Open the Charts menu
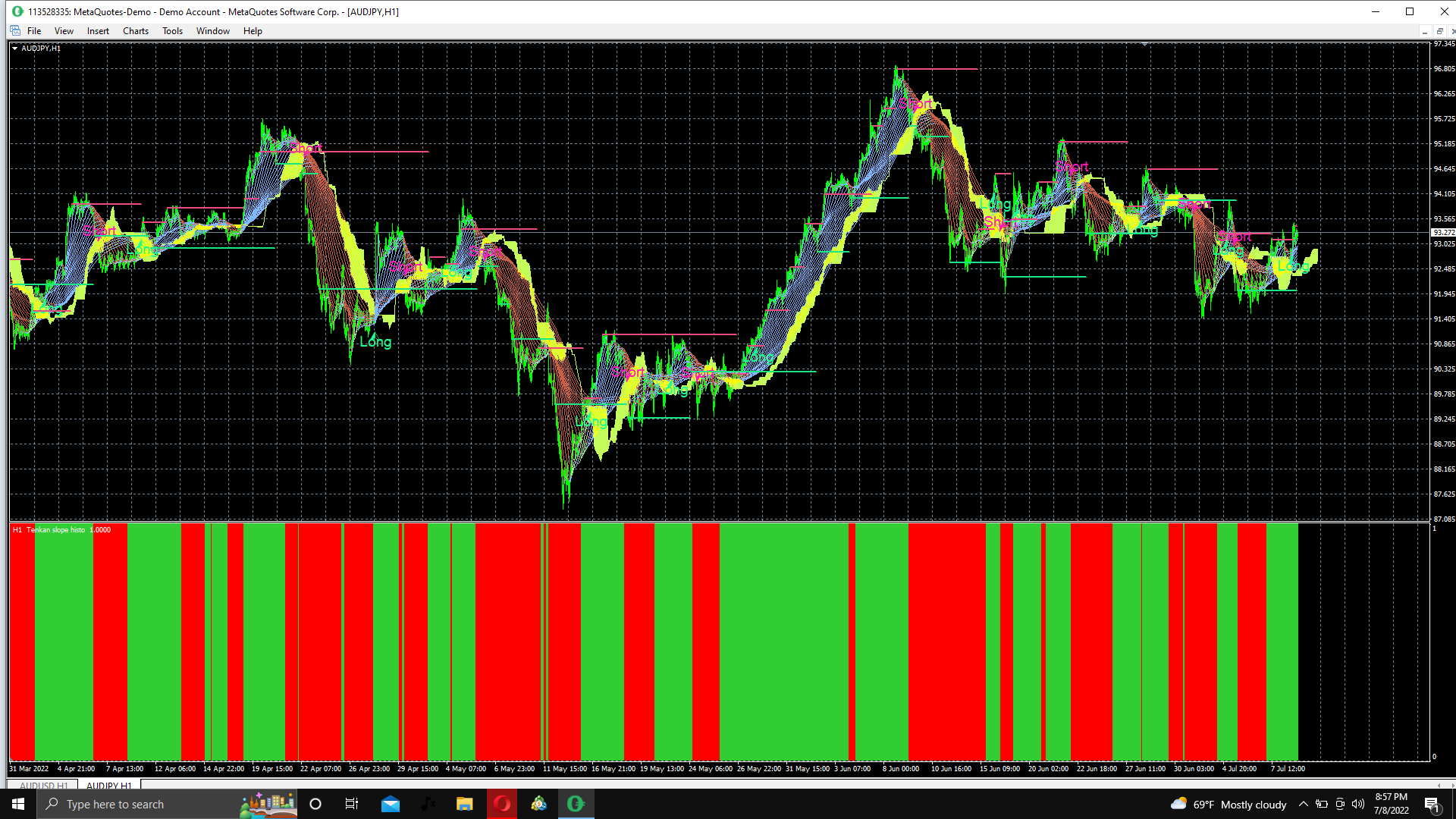The width and height of the screenshot is (1456, 819). [136, 31]
